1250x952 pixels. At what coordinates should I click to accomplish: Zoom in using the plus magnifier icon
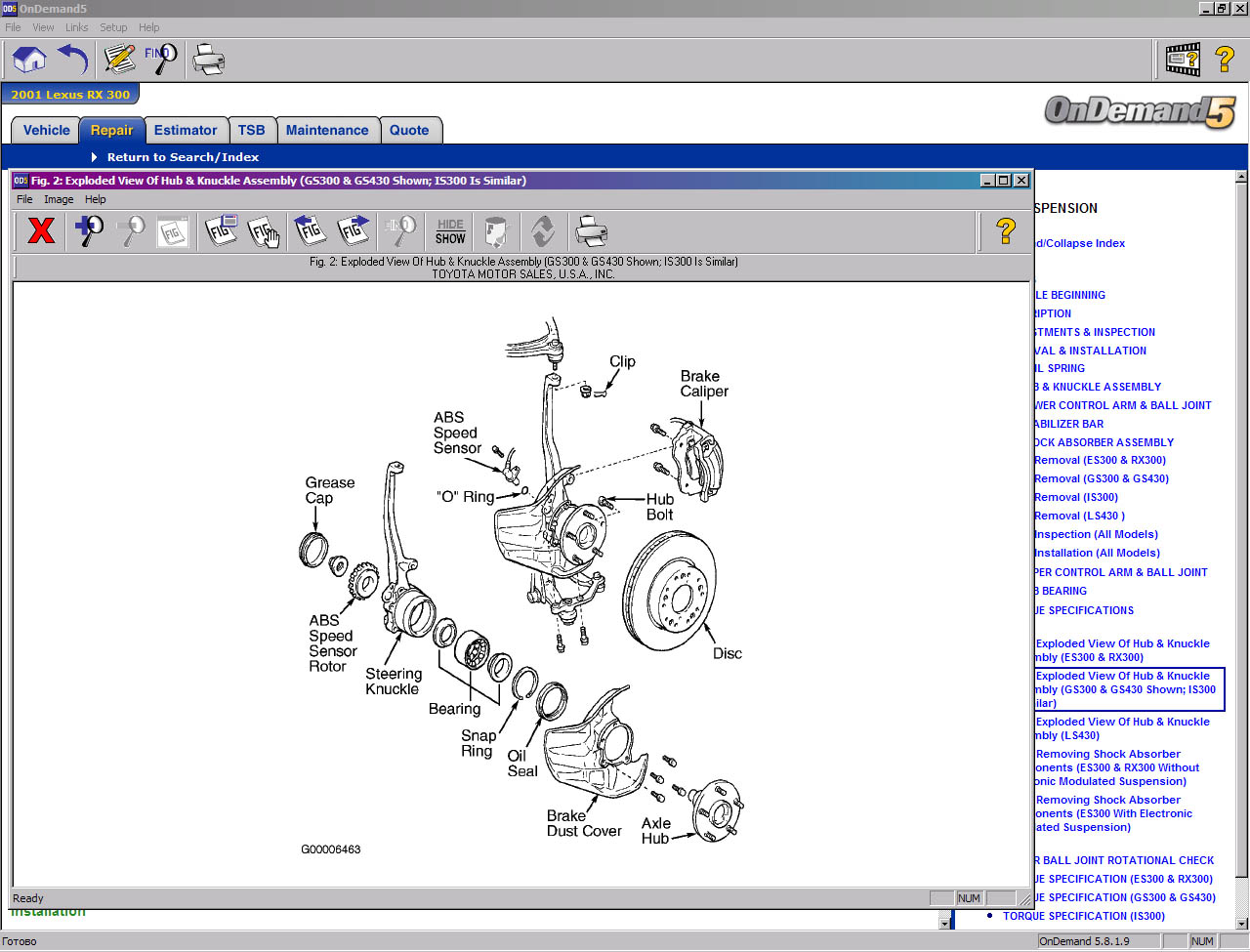pos(89,231)
